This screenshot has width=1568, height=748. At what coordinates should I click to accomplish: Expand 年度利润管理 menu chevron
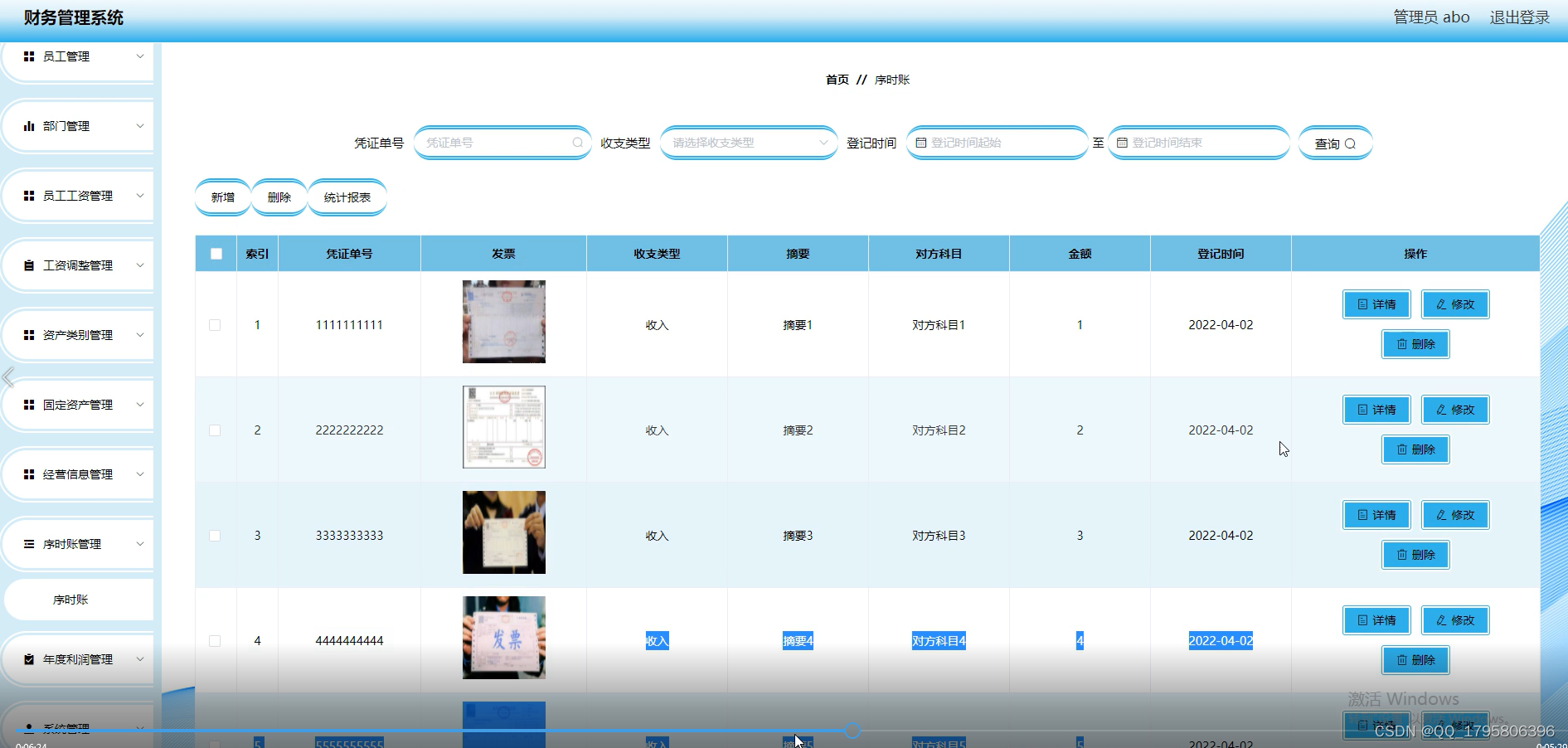click(140, 659)
